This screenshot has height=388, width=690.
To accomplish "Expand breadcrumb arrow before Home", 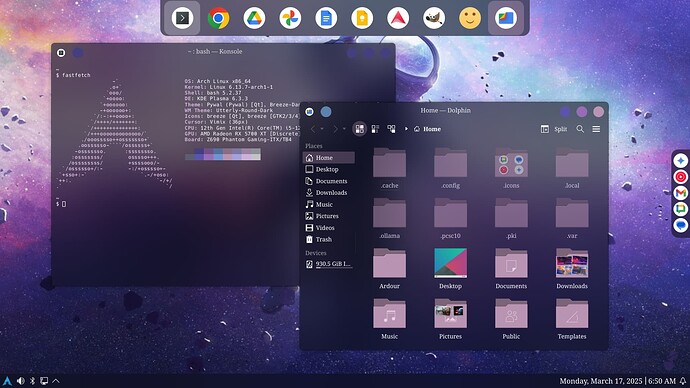I will tap(406, 129).
